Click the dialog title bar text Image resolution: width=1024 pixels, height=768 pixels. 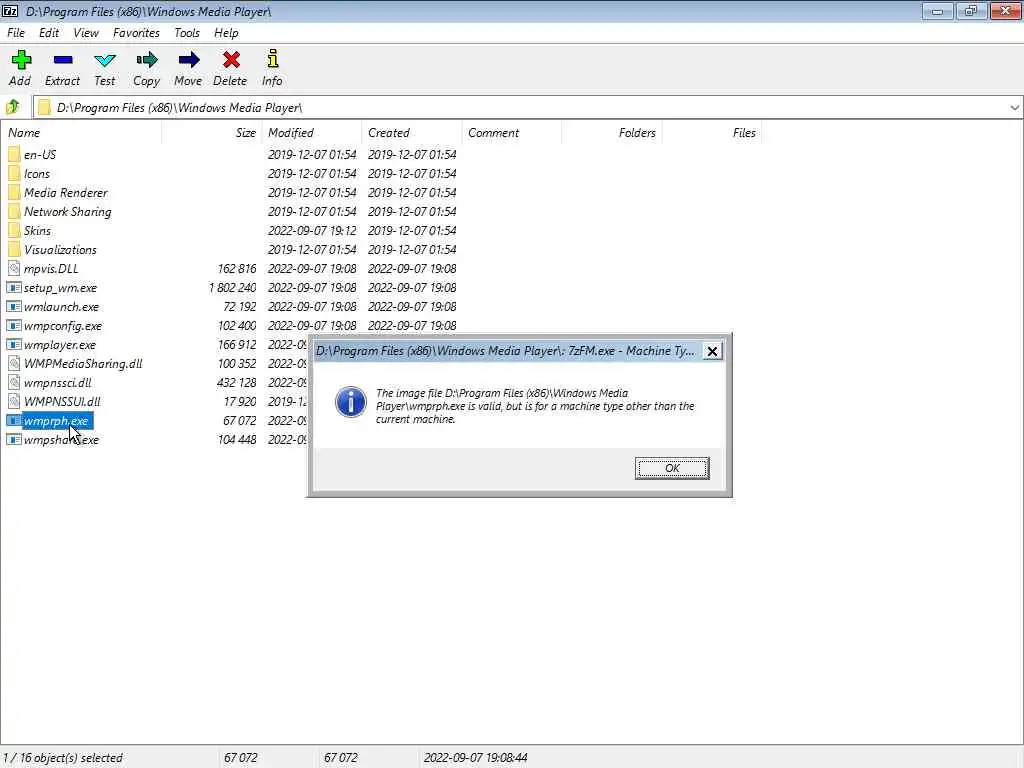pos(505,351)
